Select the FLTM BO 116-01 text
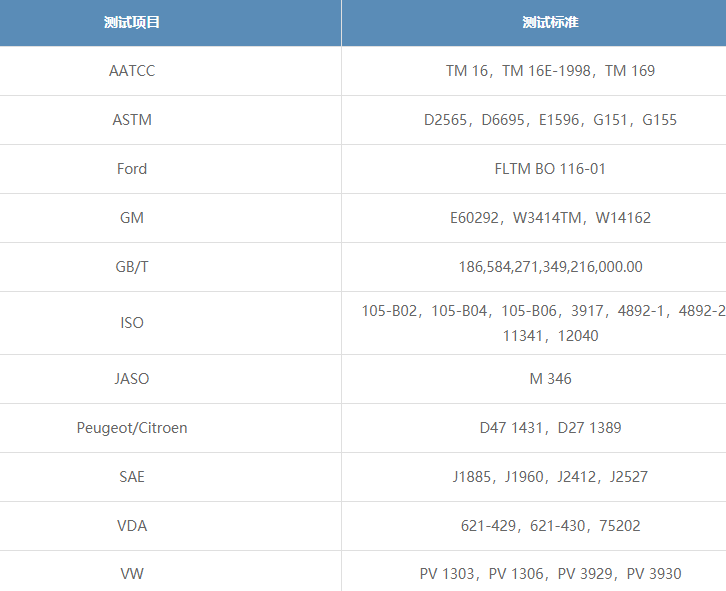 [x=550, y=169]
